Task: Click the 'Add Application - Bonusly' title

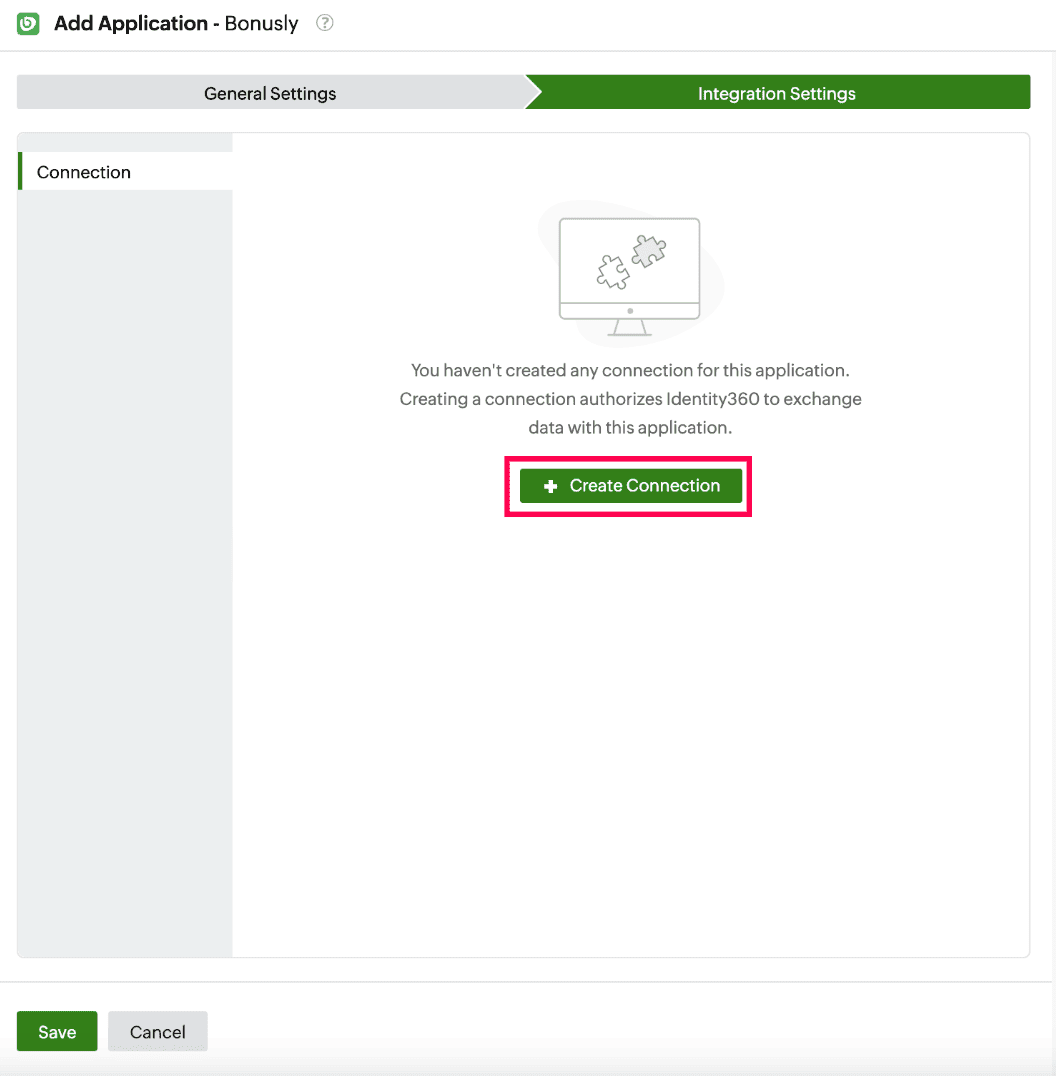Action: pyautogui.click(x=176, y=23)
